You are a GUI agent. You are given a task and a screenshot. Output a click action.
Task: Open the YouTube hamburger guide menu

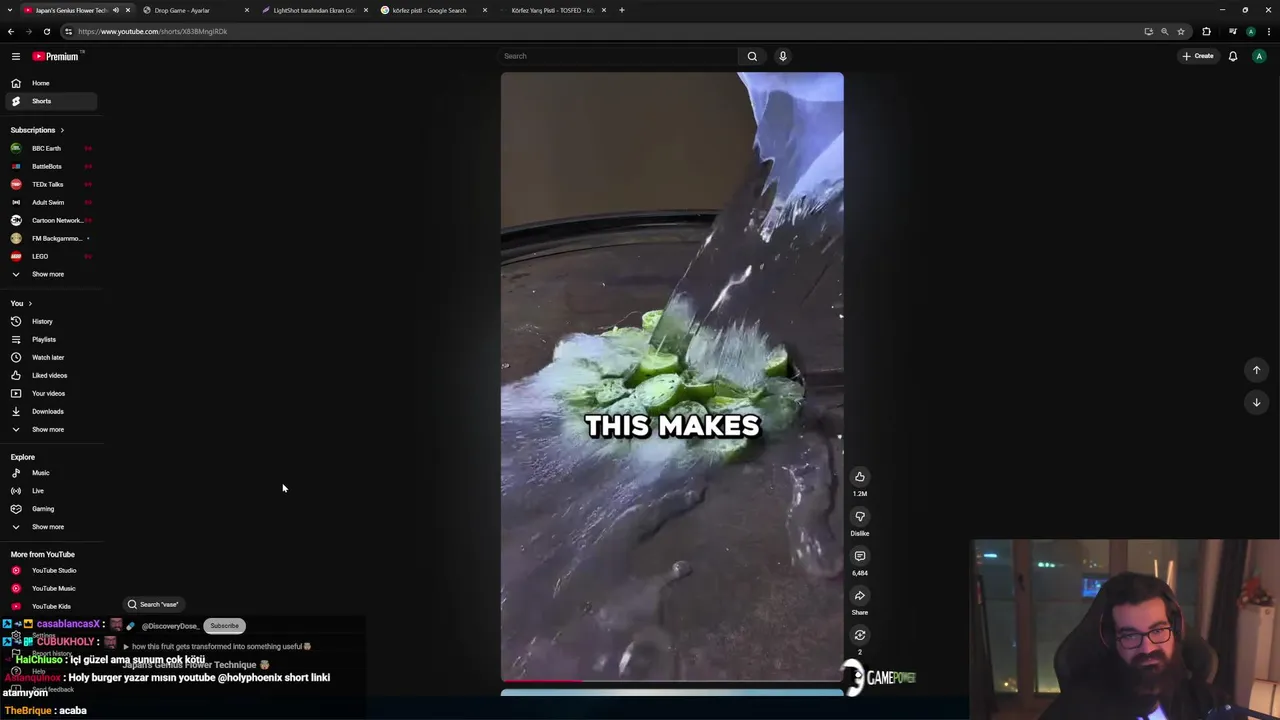pyautogui.click(x=16, y=56)
